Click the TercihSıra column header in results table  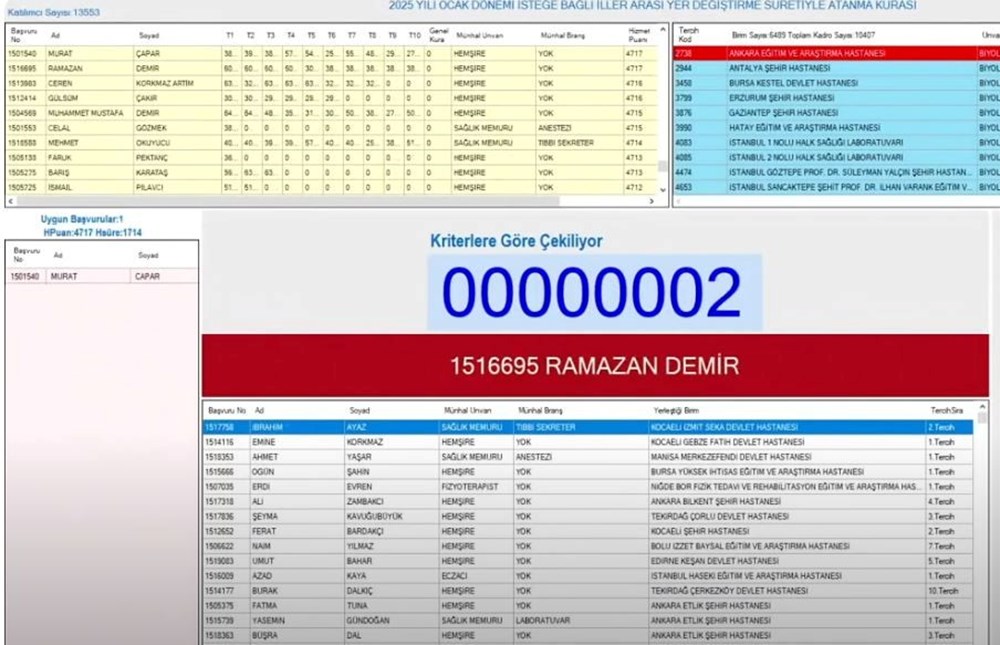tap(945, 410)
